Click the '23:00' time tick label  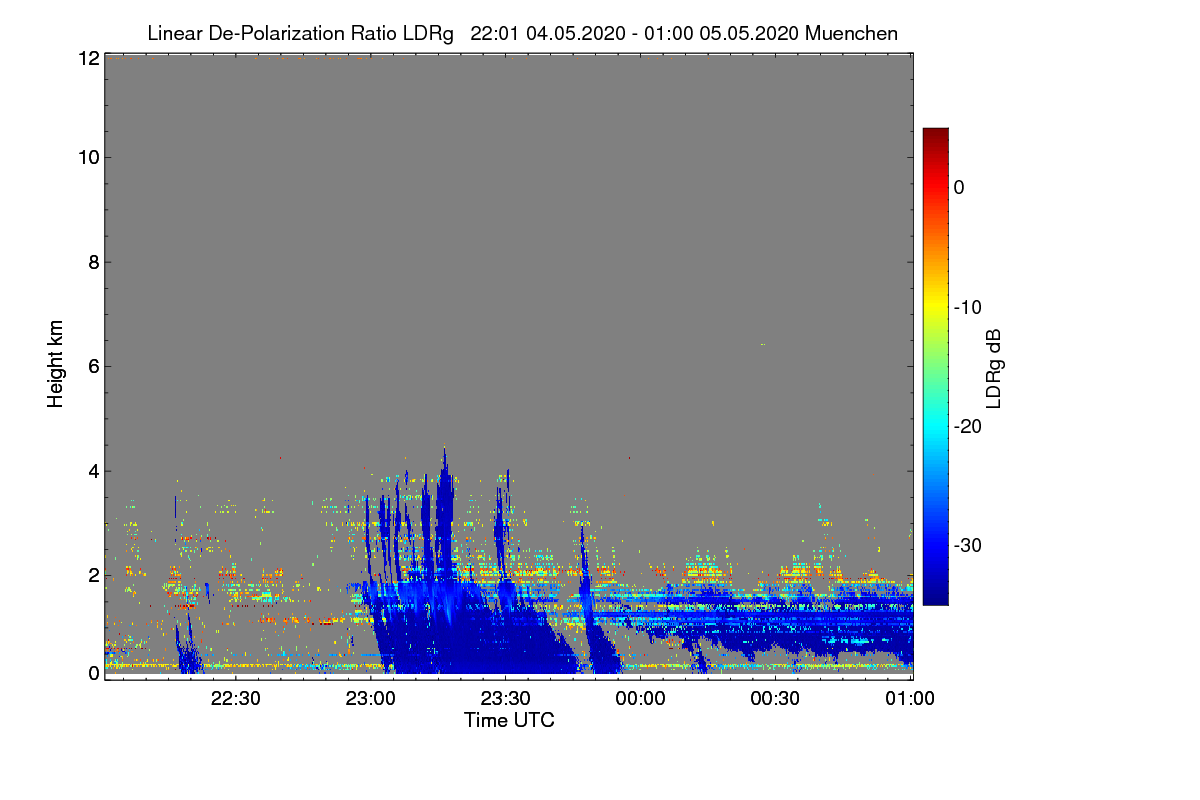tap(371, 699)
